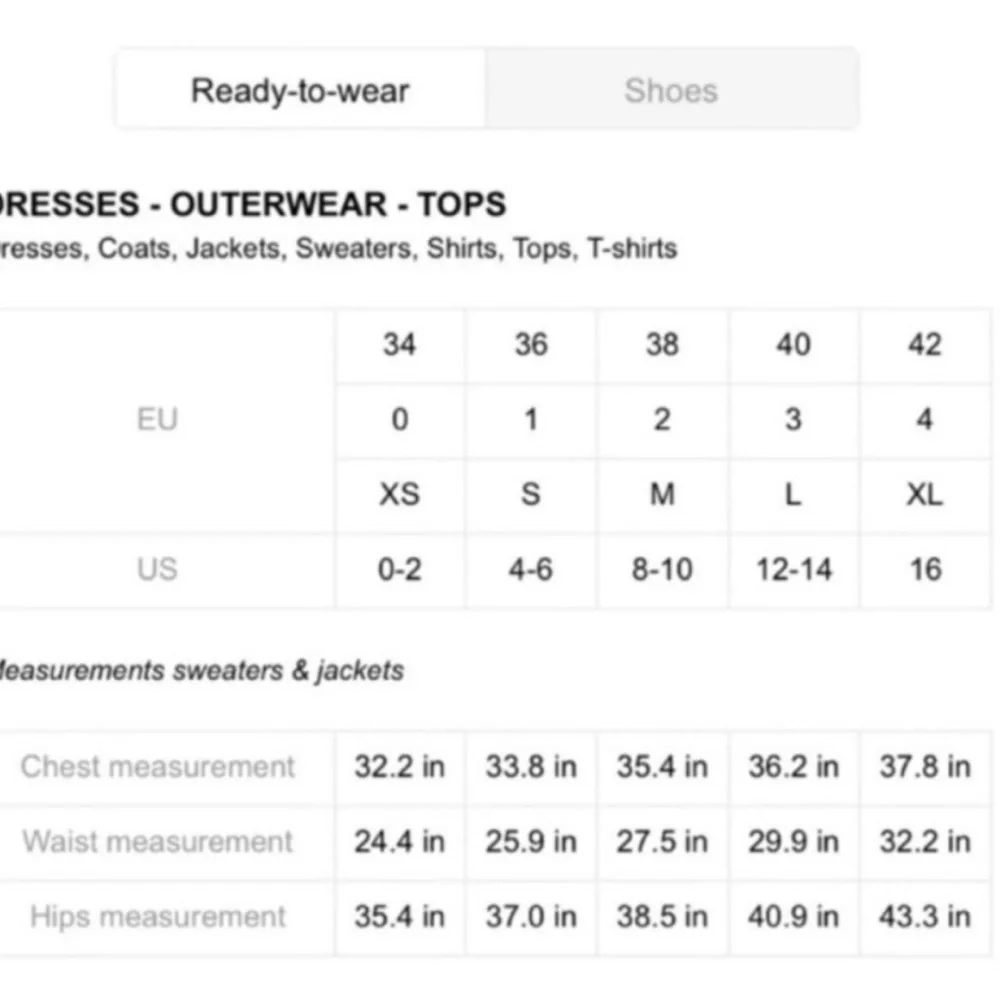Select the 43.3 in hips value
1000x1000 pixels.
coord(925,916)
